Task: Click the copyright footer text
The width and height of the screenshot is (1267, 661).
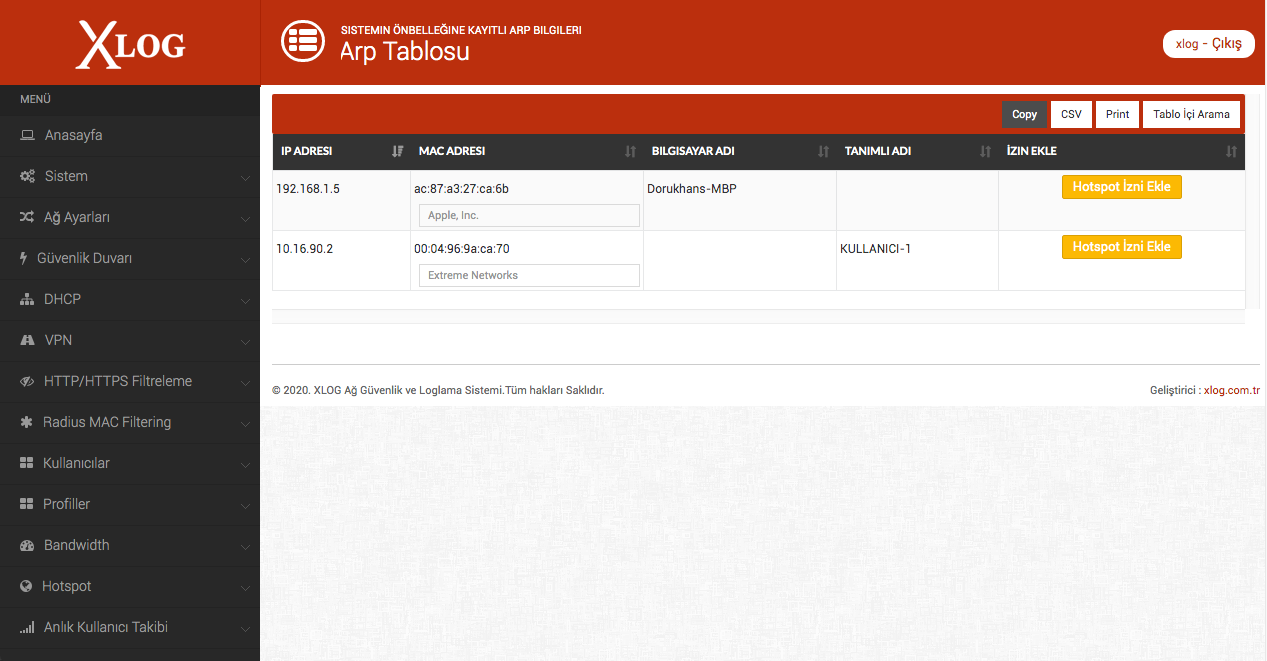Action: [x=438, y=390]
